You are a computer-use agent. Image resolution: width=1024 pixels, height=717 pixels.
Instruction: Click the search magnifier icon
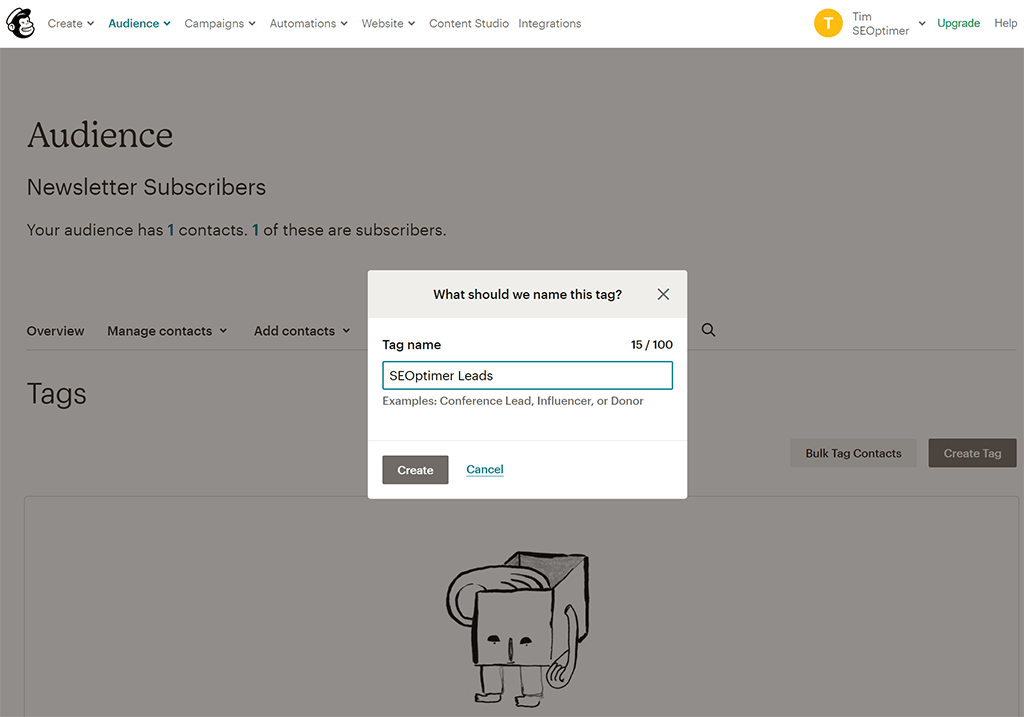point(708,330)
